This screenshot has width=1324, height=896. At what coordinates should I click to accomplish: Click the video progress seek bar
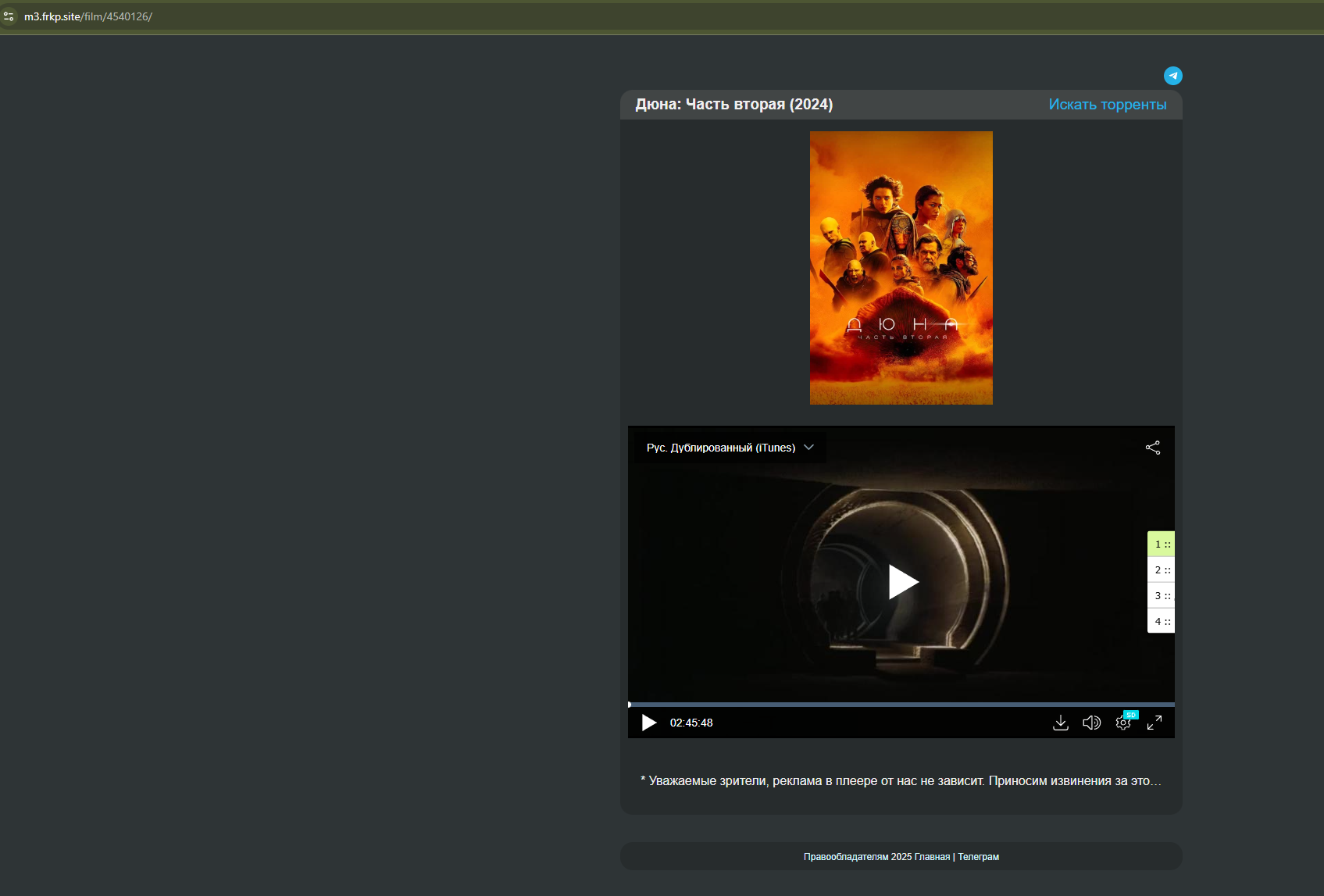click(x=901, y=705)
